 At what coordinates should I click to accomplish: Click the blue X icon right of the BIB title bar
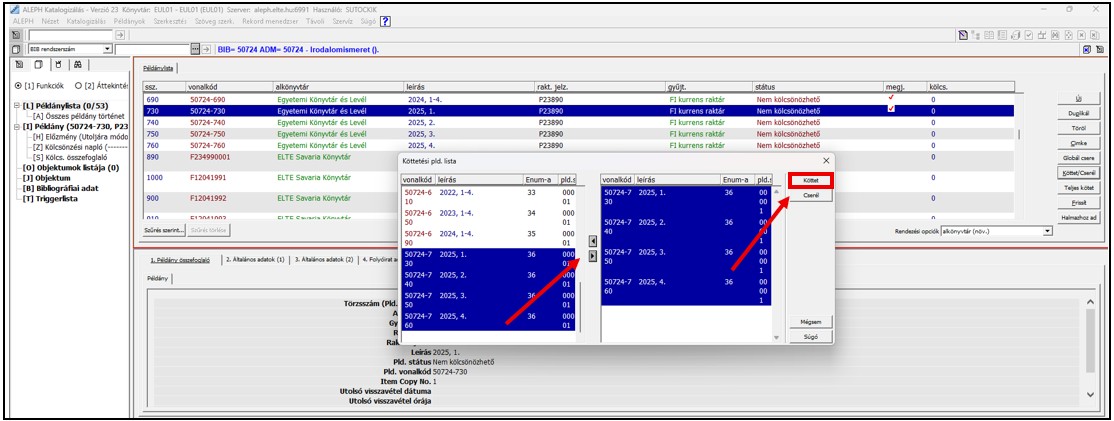(x=1087, y=49)
